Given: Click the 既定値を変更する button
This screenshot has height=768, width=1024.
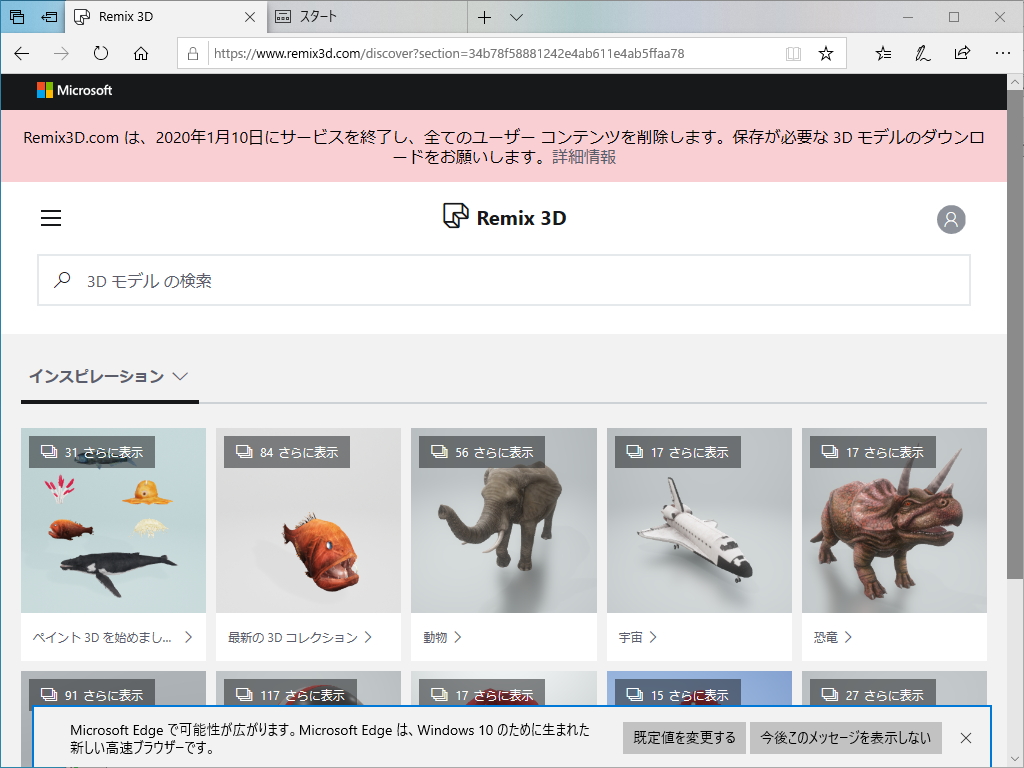Looking at the screenshot, I should 685,737.
